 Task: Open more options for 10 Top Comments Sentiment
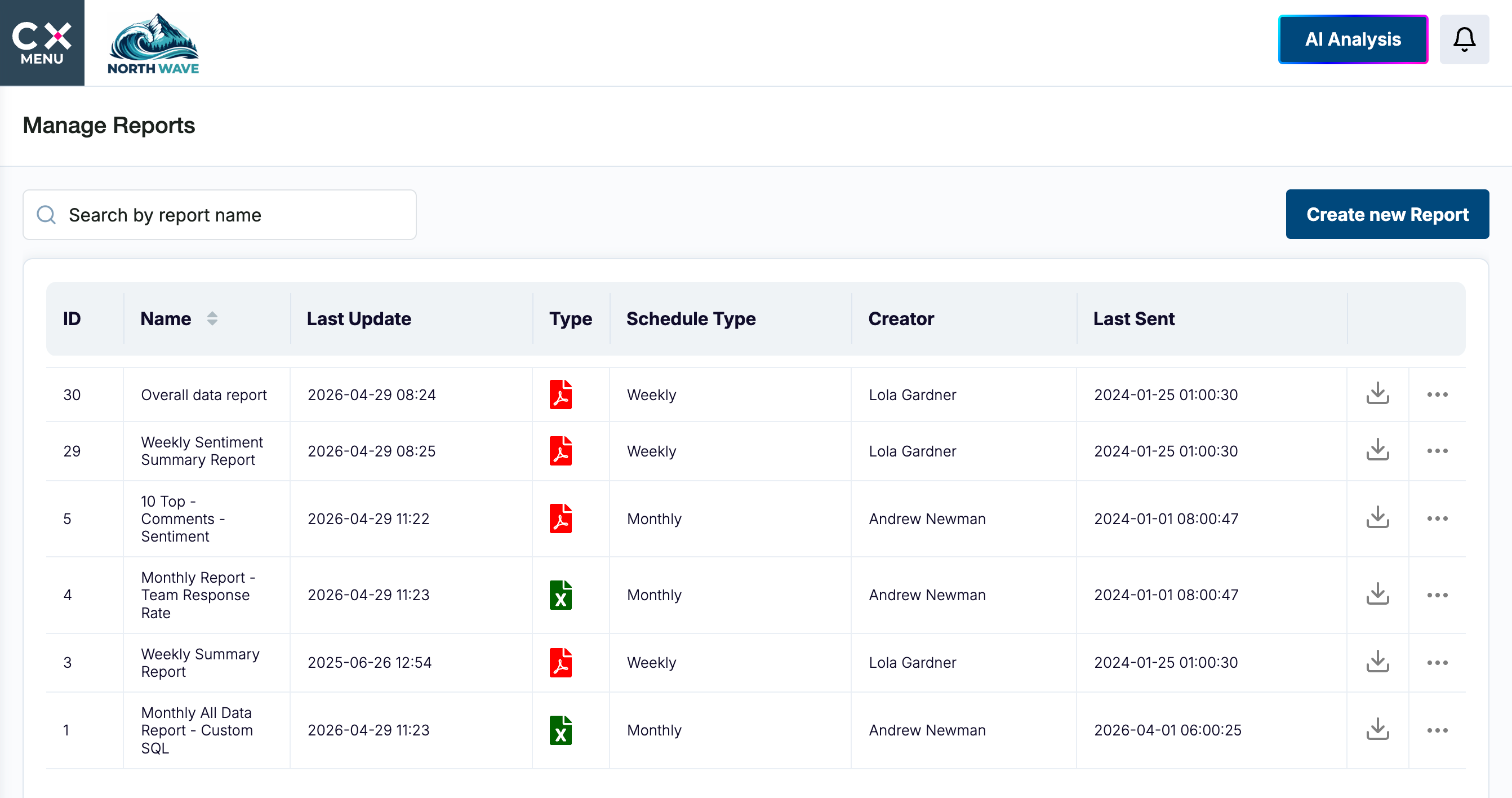tap(1438, 518)
